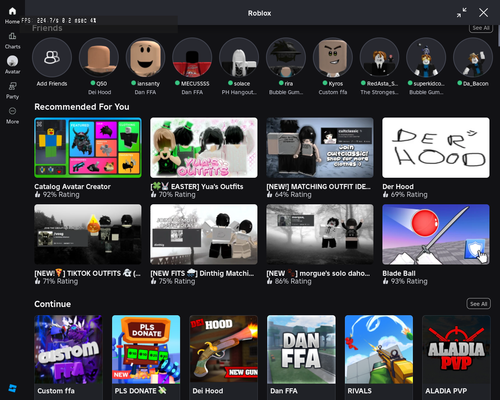Click See All for the Friends section
500x400 pixels.
coord(481,28)
